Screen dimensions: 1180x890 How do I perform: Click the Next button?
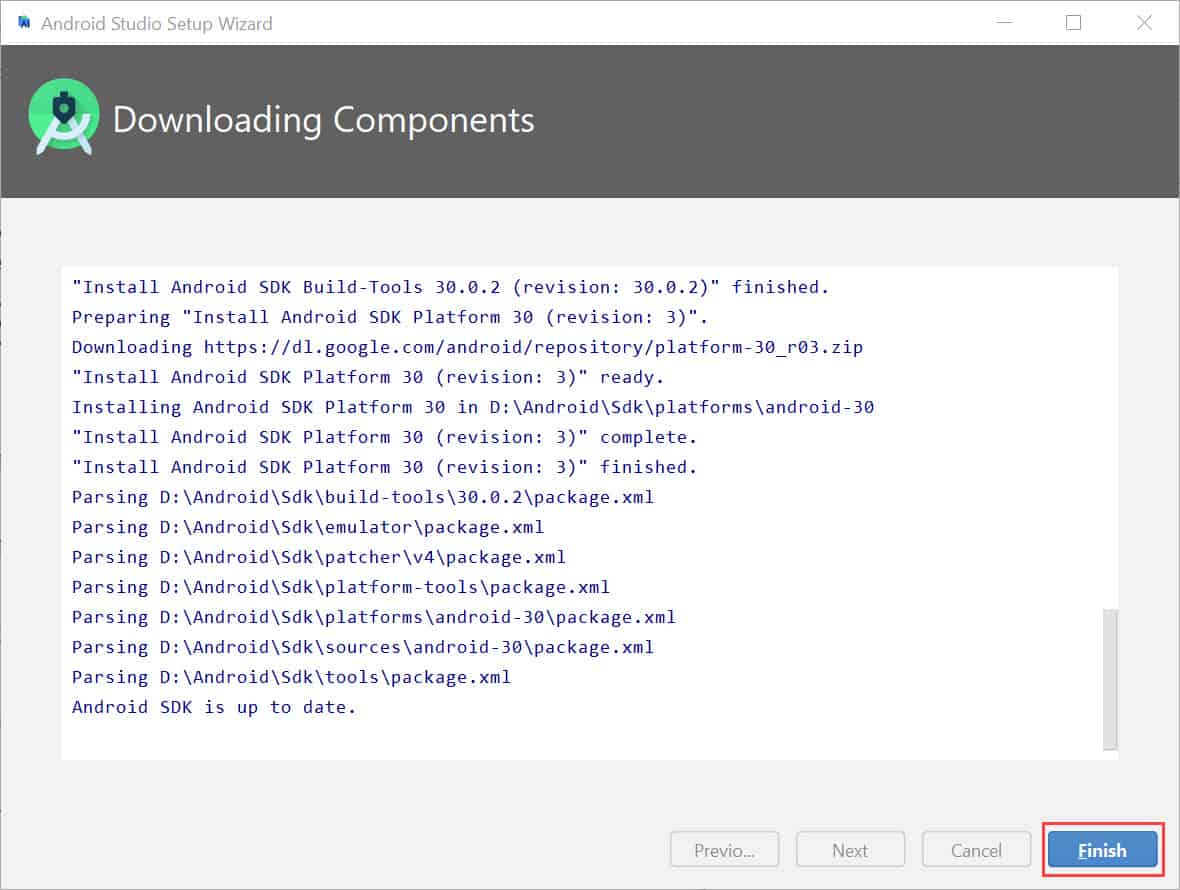[849, 849]
